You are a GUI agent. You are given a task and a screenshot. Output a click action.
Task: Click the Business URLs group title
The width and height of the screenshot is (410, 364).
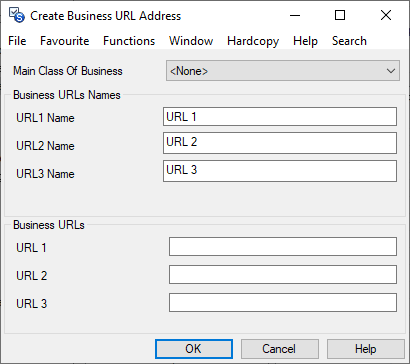pos(49,225)
